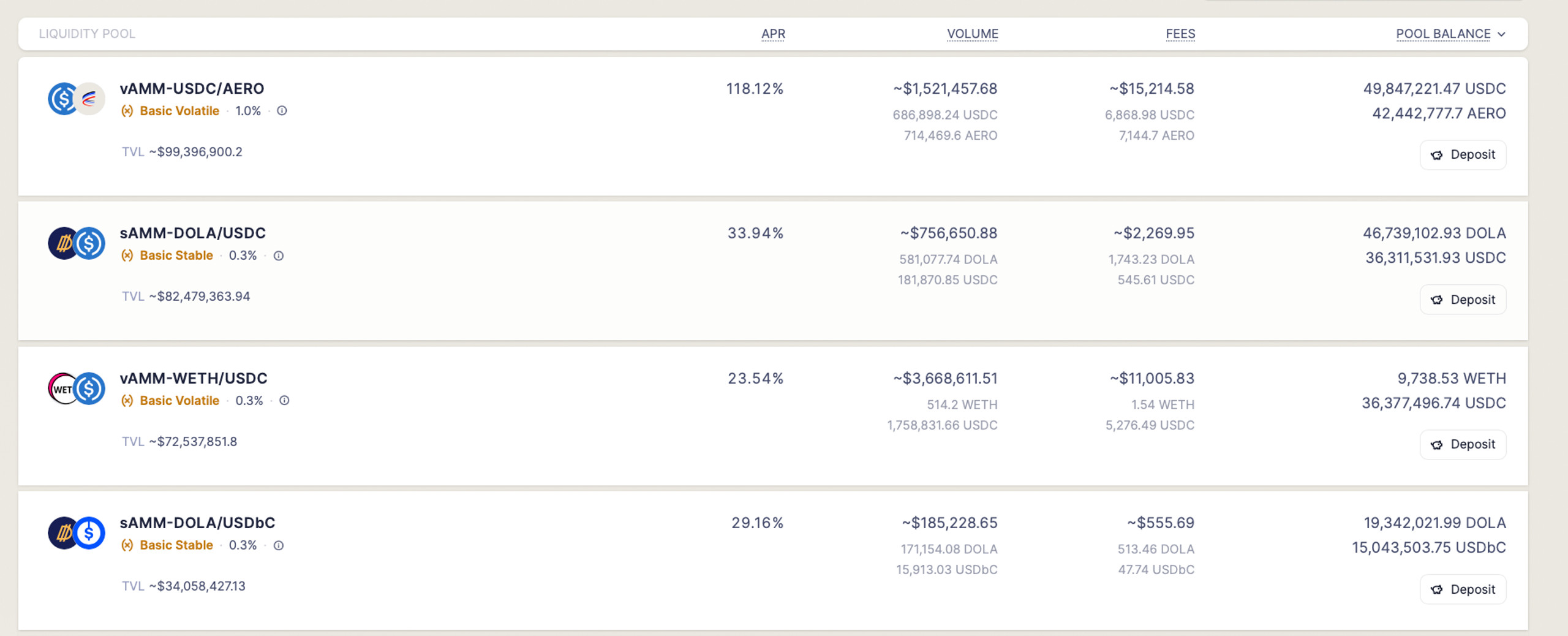Deposit into the sAMM-DOLA/USDbC pool
Image resolution: width=1568 pixels, height=636 pixels.
coord(1463,589)
